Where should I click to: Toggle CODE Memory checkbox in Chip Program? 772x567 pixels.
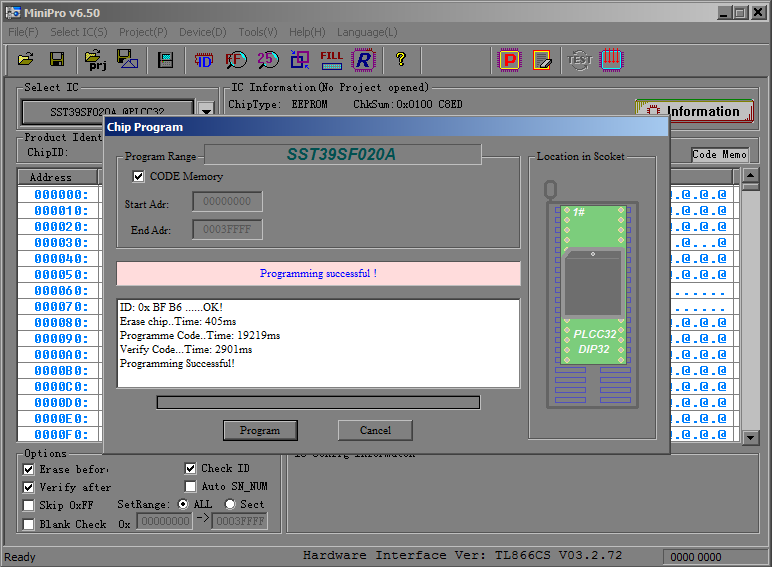[x=138, y=176]
